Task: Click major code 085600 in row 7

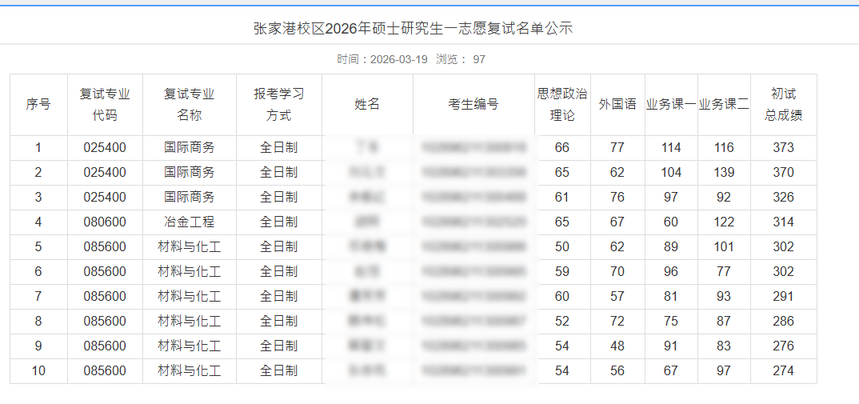Action: point(105,296)
